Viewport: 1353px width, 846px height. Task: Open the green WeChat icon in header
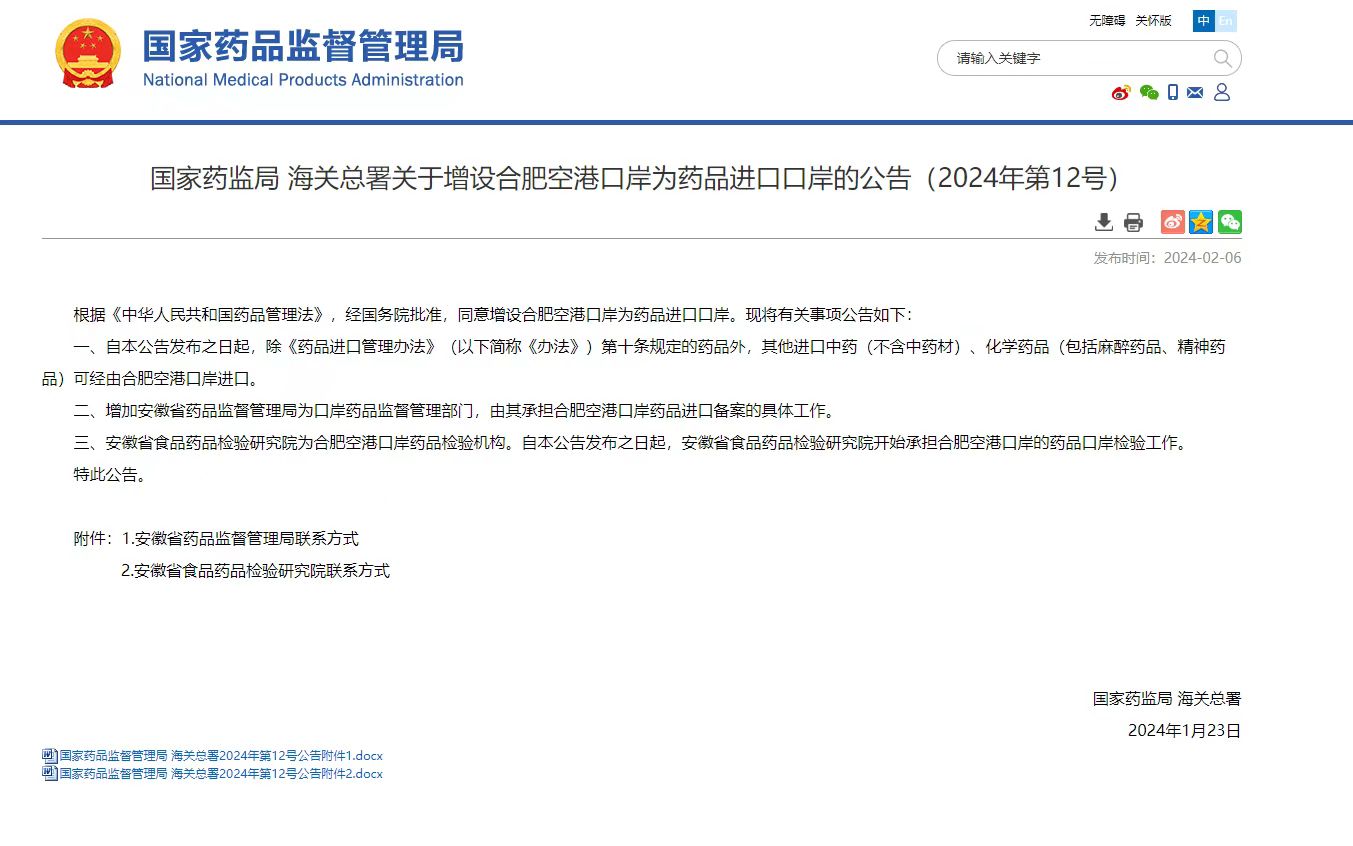[1149, 93]
